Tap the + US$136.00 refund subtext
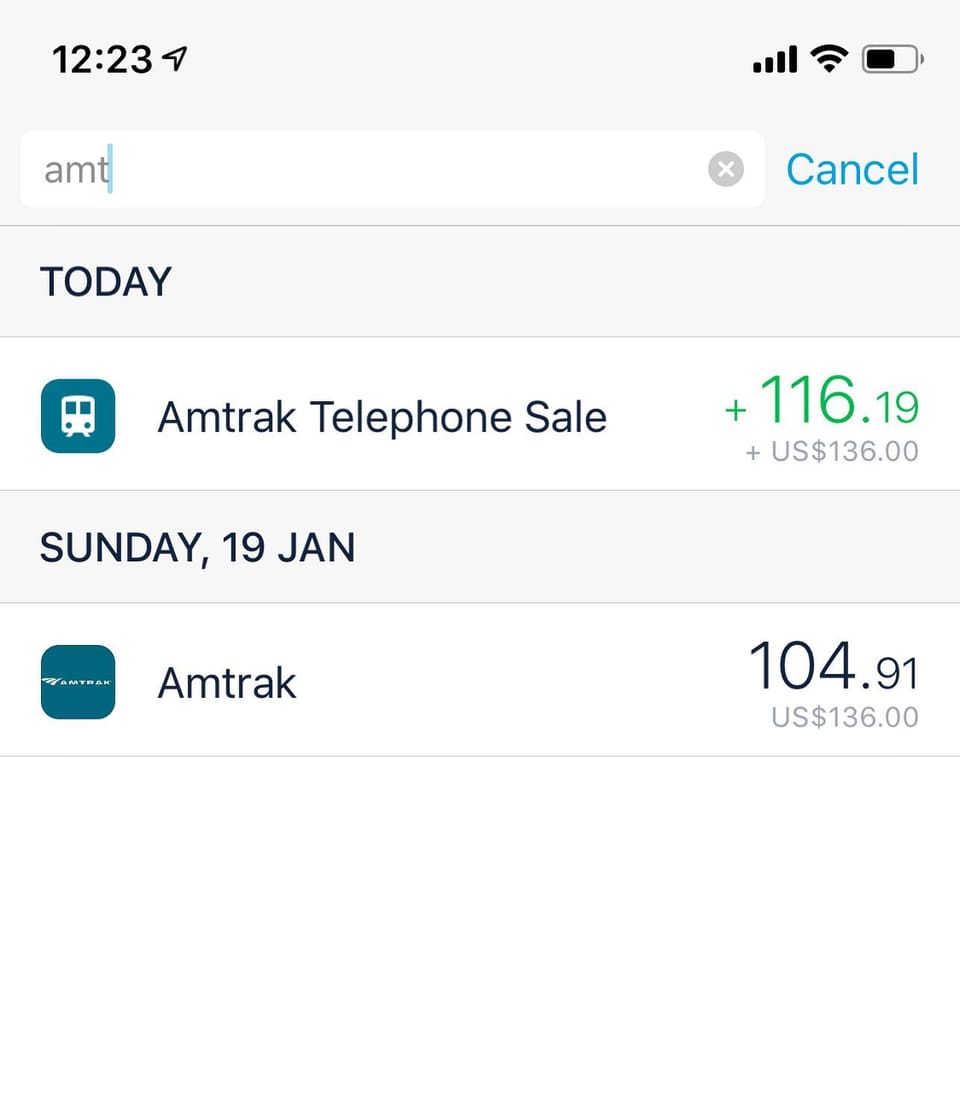The image size is (960, 1099). tap(832, 451)
